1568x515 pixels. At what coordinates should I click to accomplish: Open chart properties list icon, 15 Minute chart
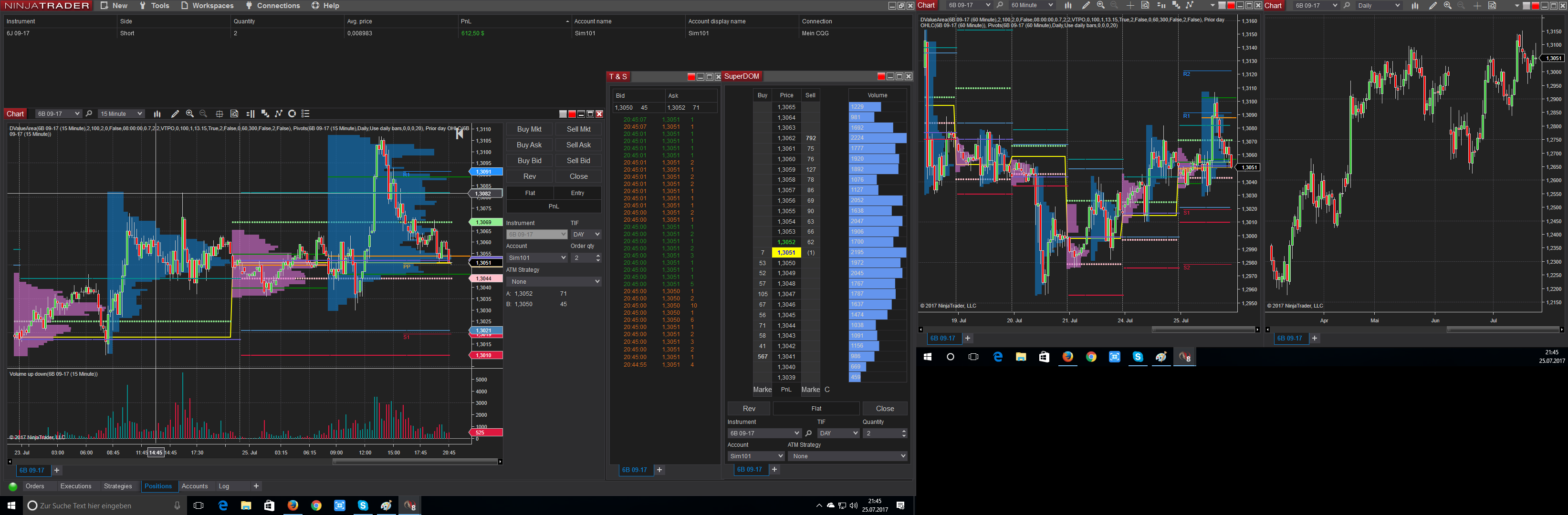pos(305,113)
